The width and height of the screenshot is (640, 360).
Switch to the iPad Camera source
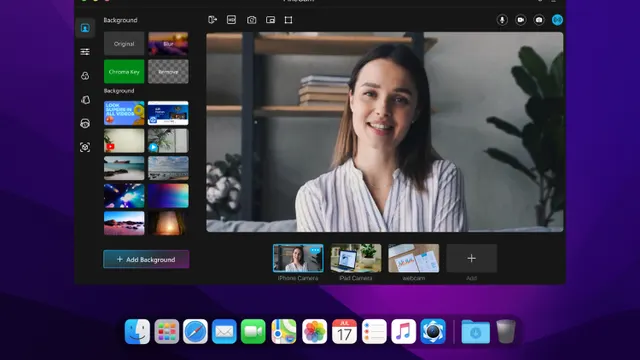click(356, 258)
